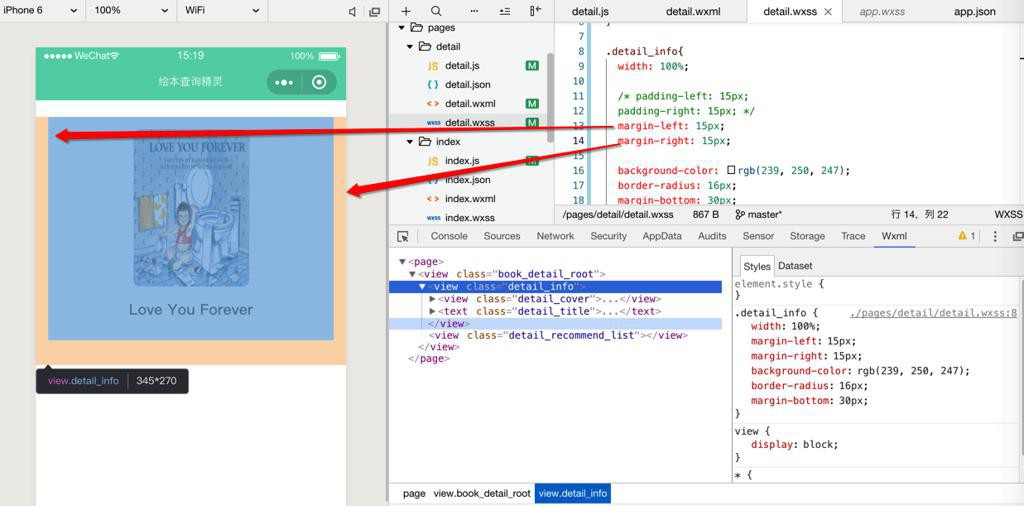The width and height of the screenshot is (1024, 506).
Task: Open the three-dot more options in file panel
Action: (473, 11)
